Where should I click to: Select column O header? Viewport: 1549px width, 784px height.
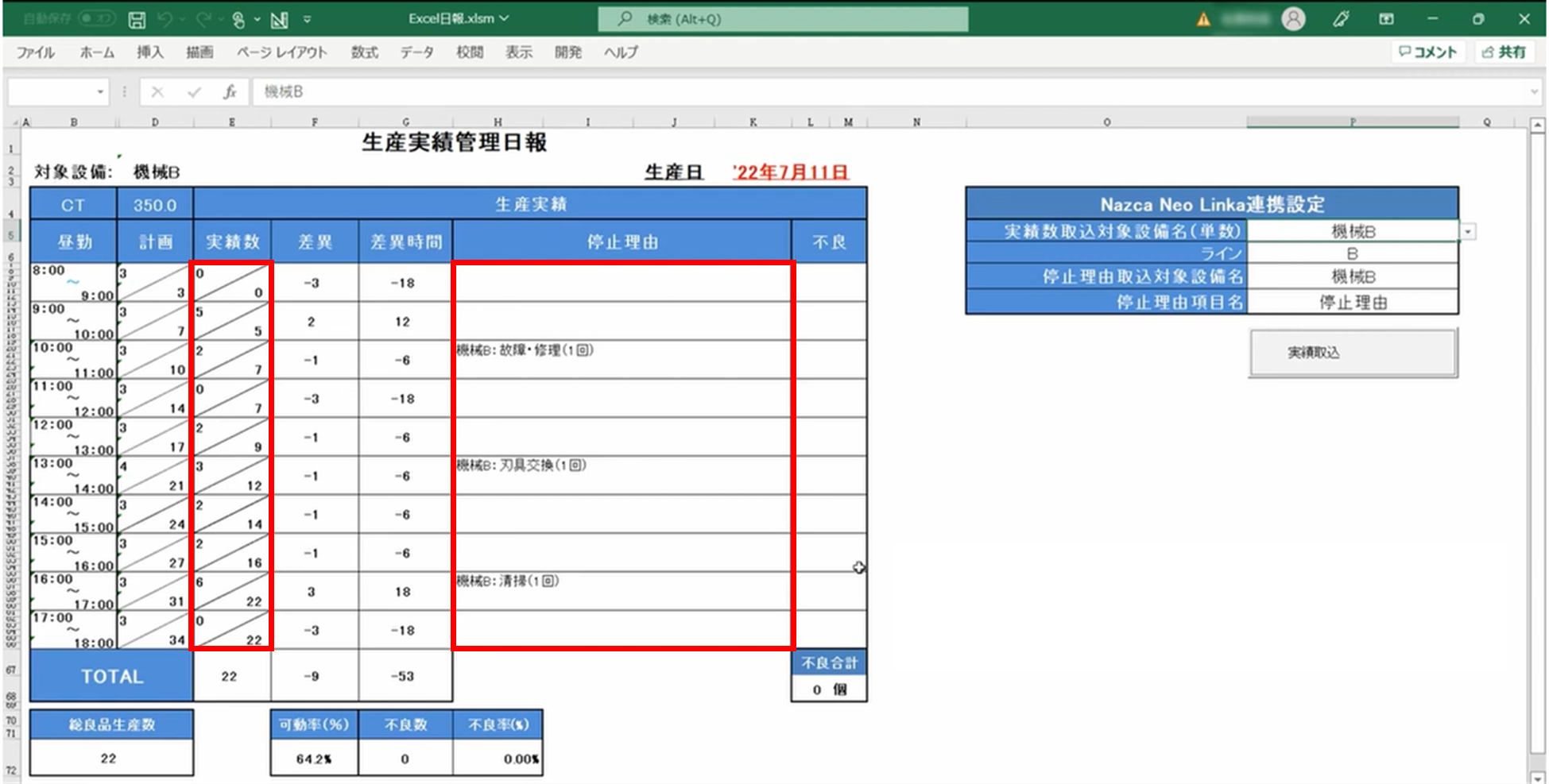[1106, 122]
